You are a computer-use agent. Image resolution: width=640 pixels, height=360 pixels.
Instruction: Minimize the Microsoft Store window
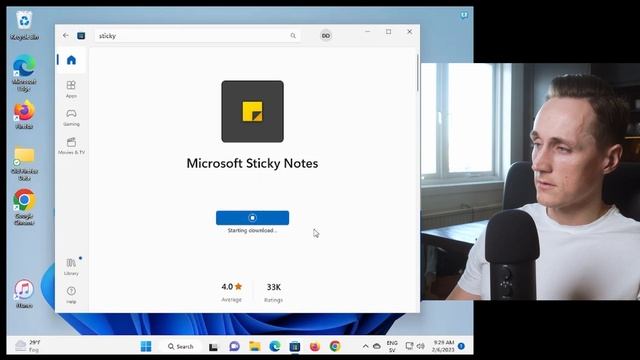[368, 31]
